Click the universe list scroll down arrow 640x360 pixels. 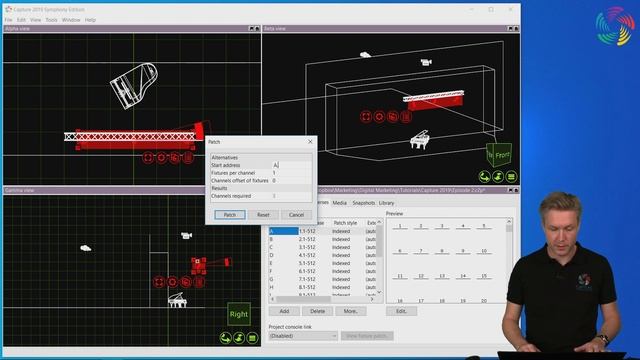pos(380,292)
